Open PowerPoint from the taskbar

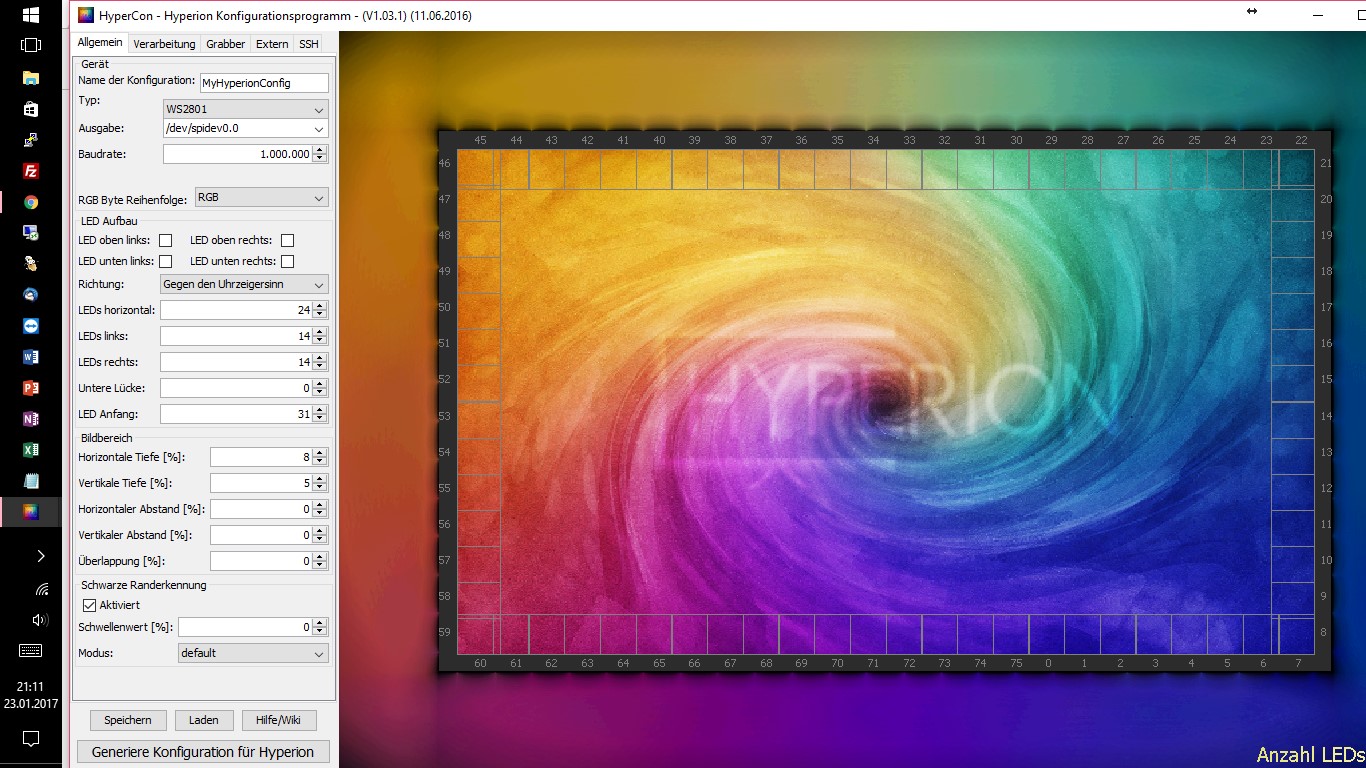click(x=31, y=388)
